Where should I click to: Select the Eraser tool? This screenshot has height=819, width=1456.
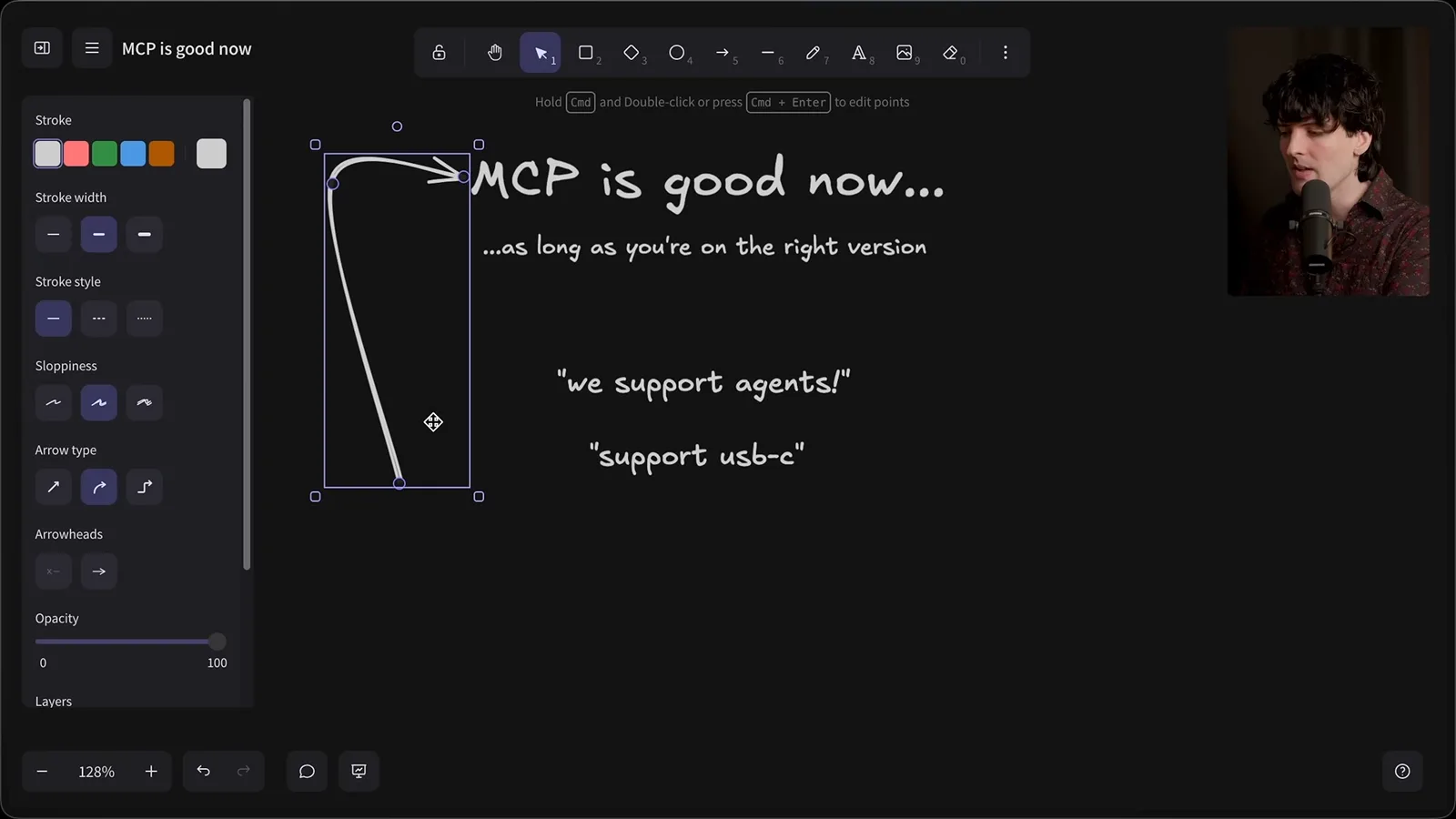pyautogui.click(x=951, y=53)
